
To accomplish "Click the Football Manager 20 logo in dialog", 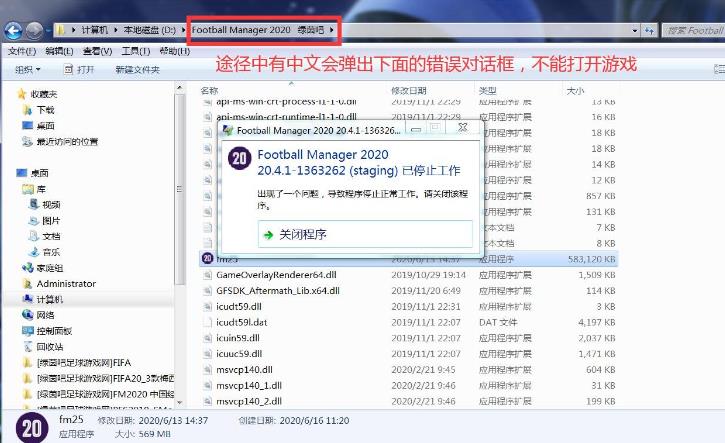I will (240, 159).
